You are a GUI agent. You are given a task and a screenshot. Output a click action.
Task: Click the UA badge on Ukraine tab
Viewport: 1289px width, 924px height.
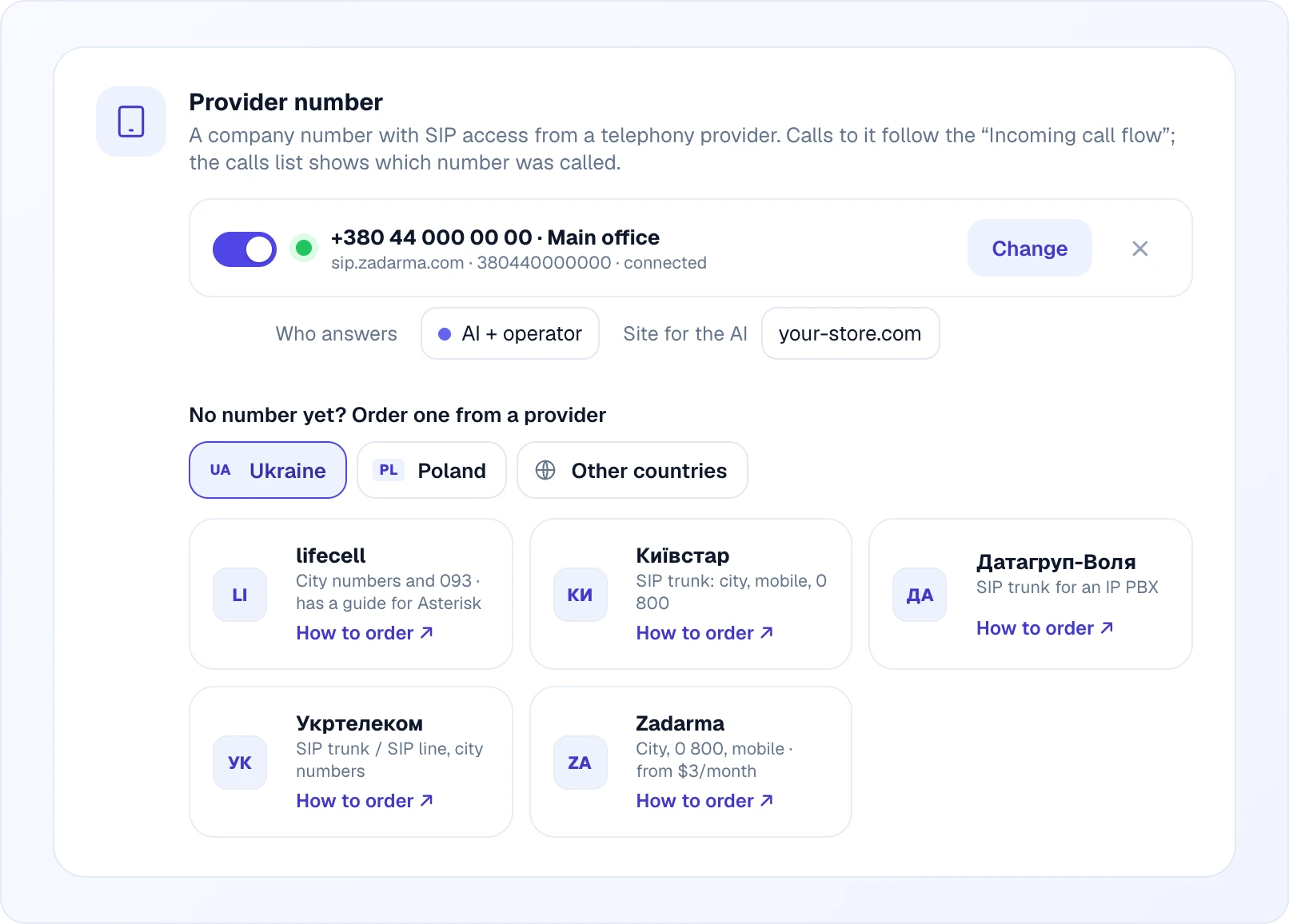coord(221,470)
